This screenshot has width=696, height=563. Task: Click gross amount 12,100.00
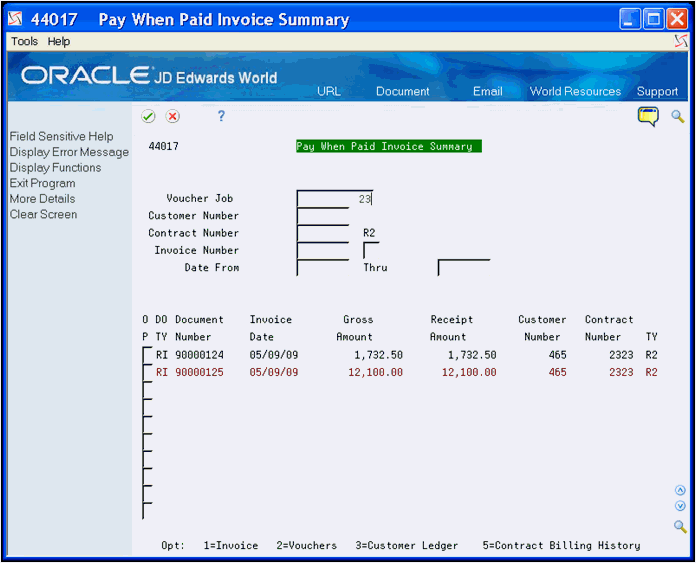376,373
